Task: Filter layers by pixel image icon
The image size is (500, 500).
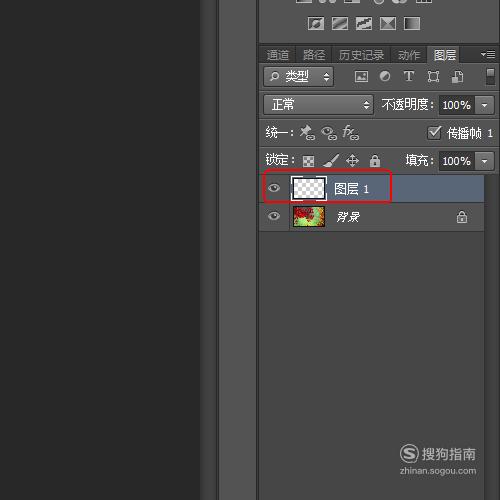Action: click(361, 76)
